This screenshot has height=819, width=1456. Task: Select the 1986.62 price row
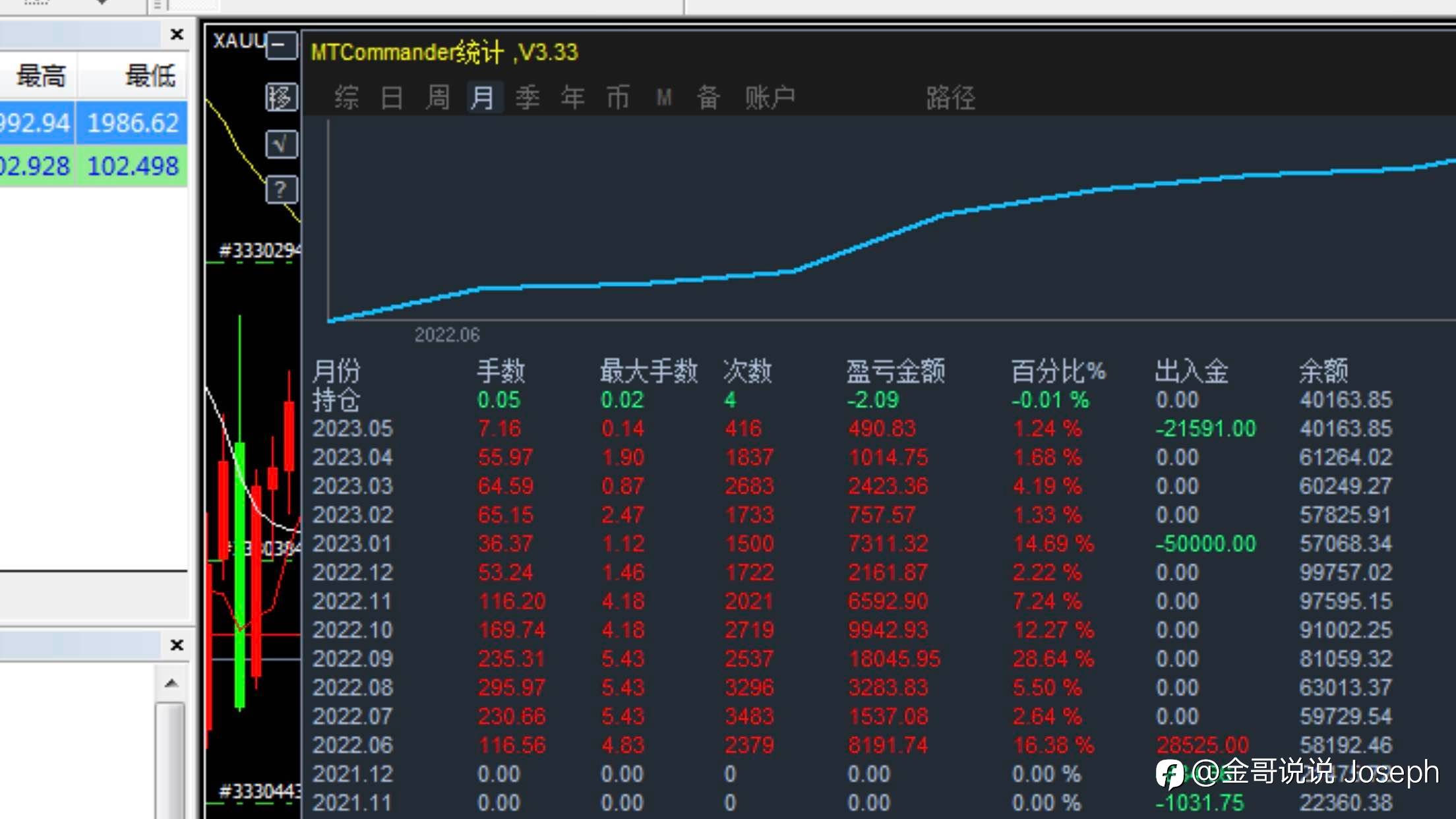coord(94,123)
